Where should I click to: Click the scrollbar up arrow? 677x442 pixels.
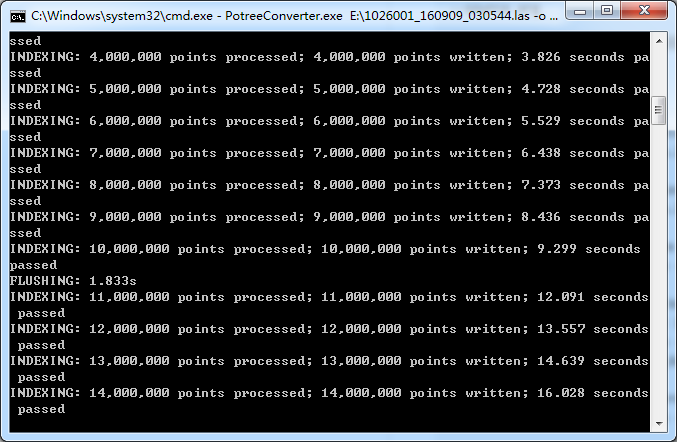[659, 41]
